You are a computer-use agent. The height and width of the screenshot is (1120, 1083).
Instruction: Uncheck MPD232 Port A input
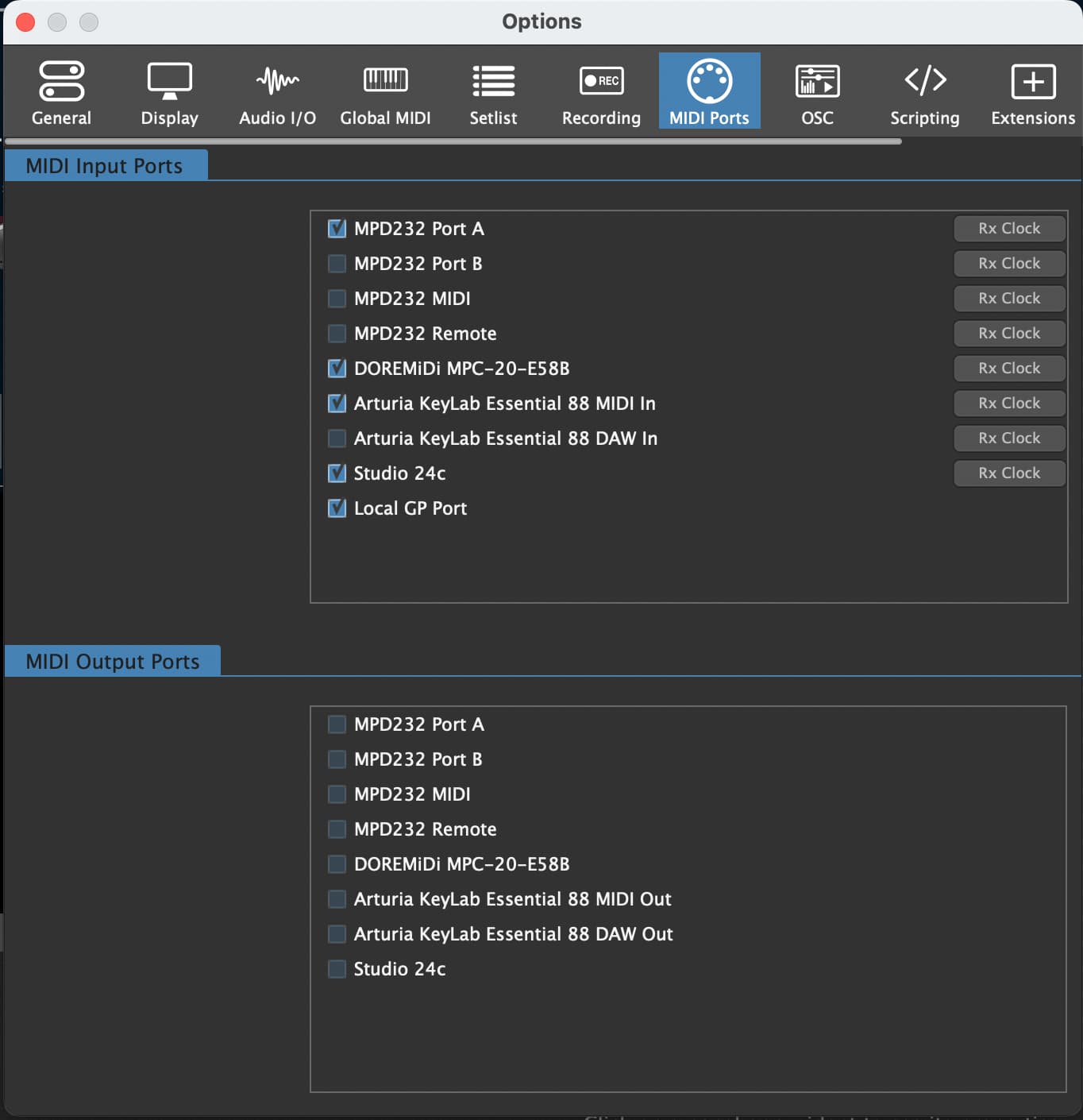tap(337, 229)
